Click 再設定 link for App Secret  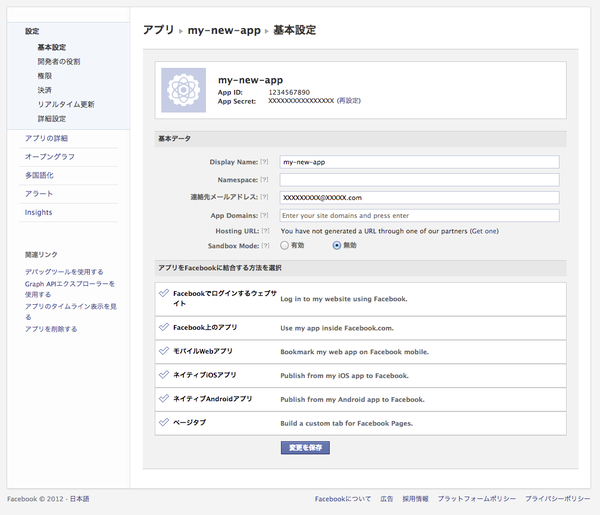(349, 101)
